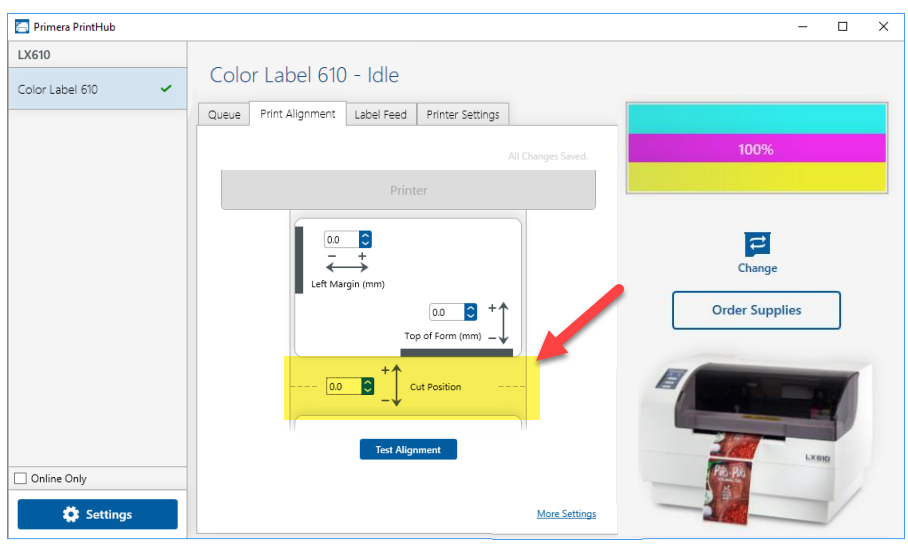Click the Cut Position value field

(344, 386)
